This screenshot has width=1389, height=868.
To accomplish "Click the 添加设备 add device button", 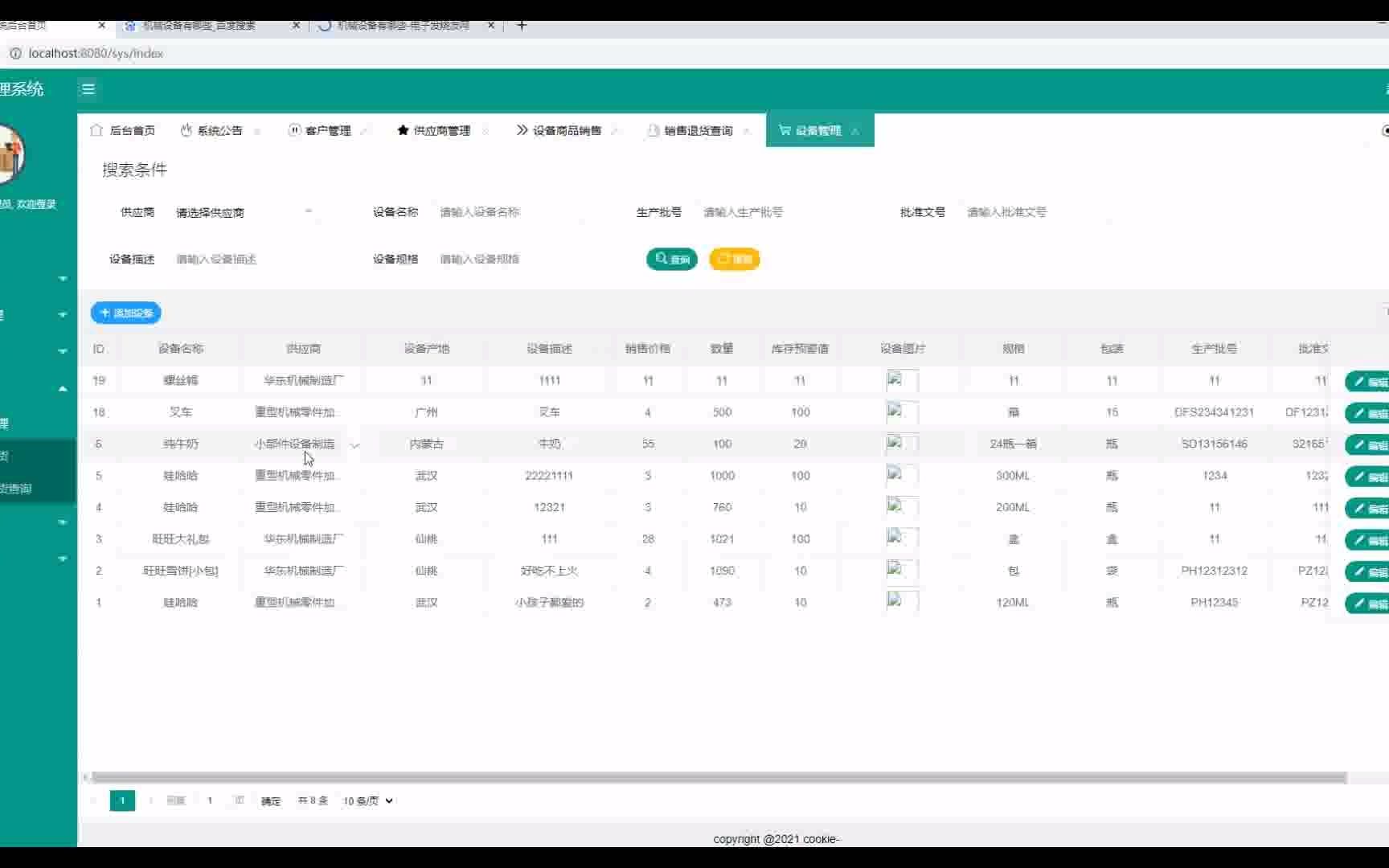I will [126, 313].
